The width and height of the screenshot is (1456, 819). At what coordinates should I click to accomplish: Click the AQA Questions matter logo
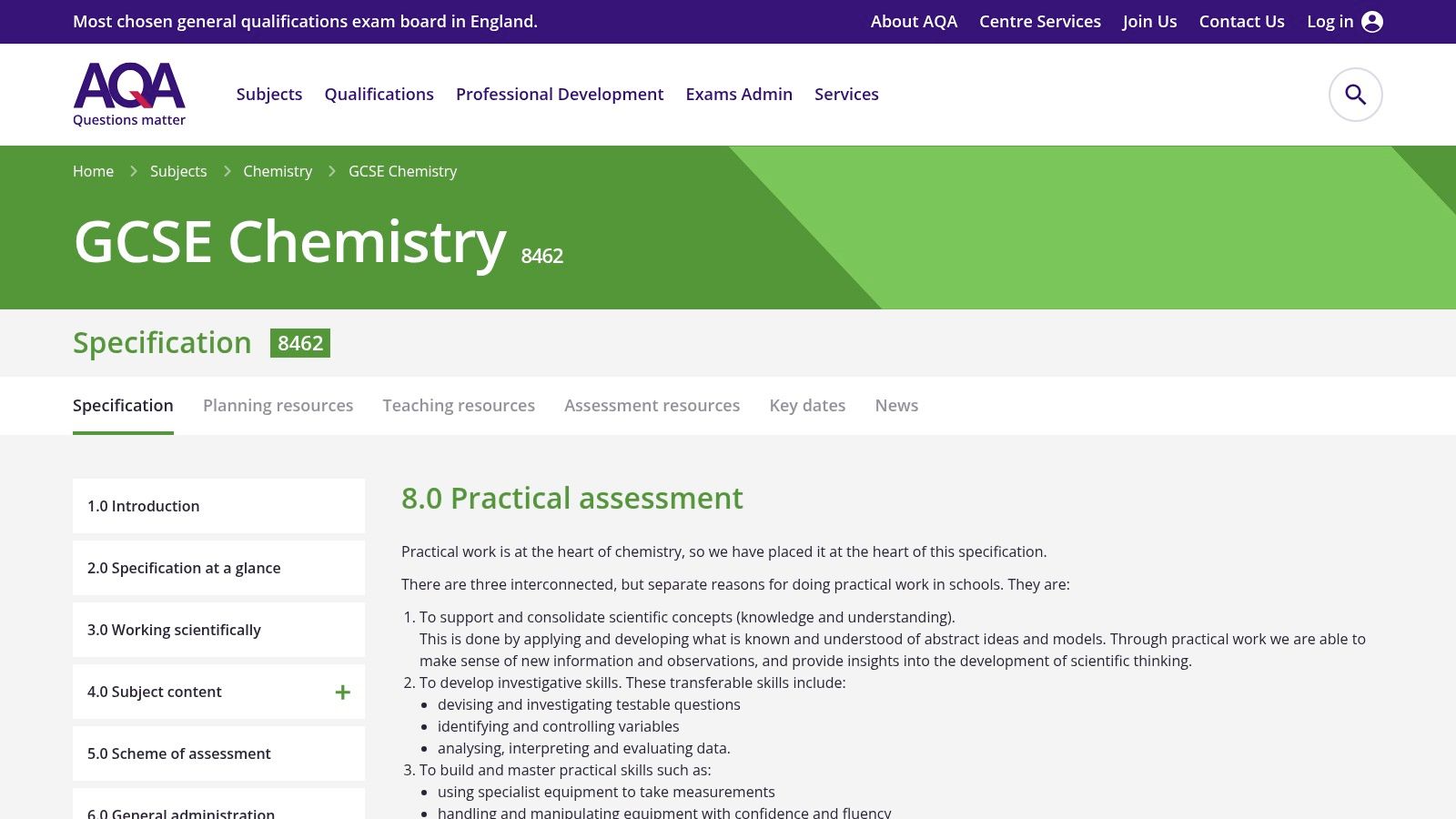click(x=129, y=95)
